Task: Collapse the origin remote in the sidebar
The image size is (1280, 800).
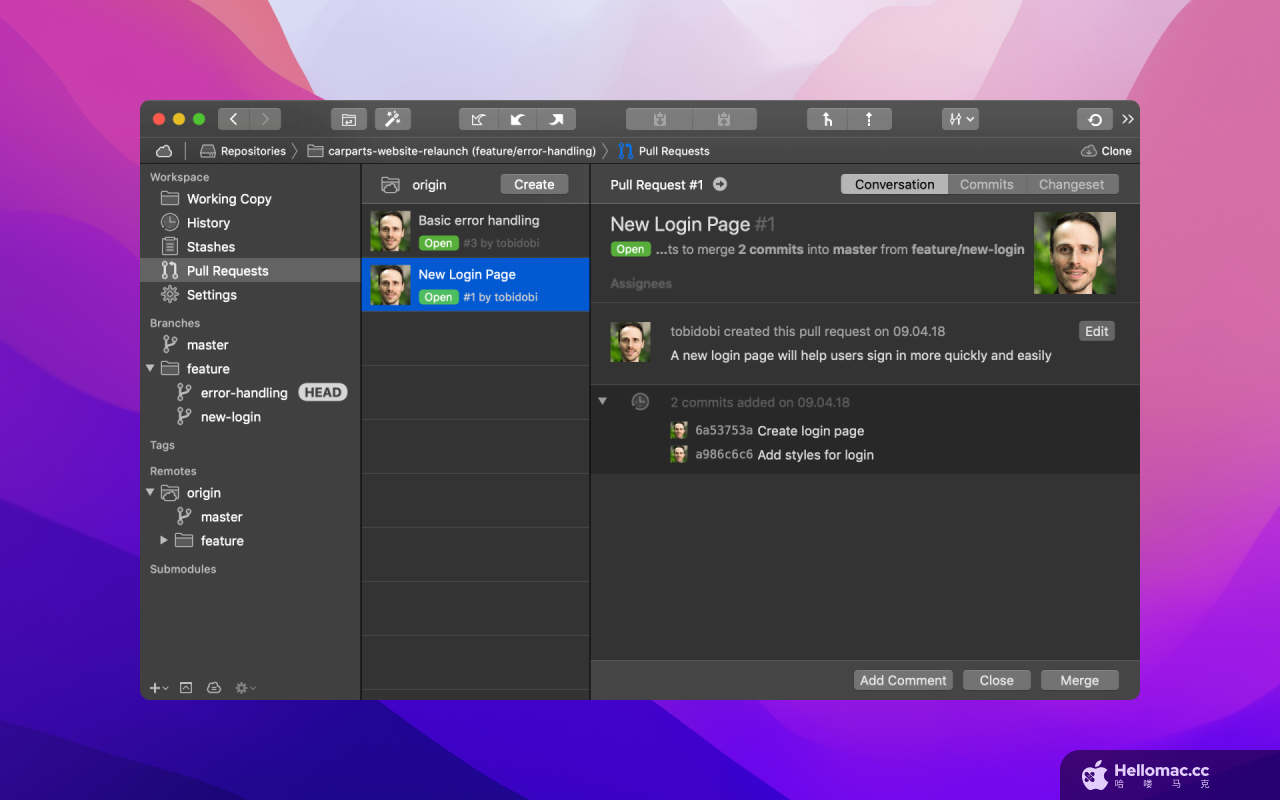Action: (150, 492)
